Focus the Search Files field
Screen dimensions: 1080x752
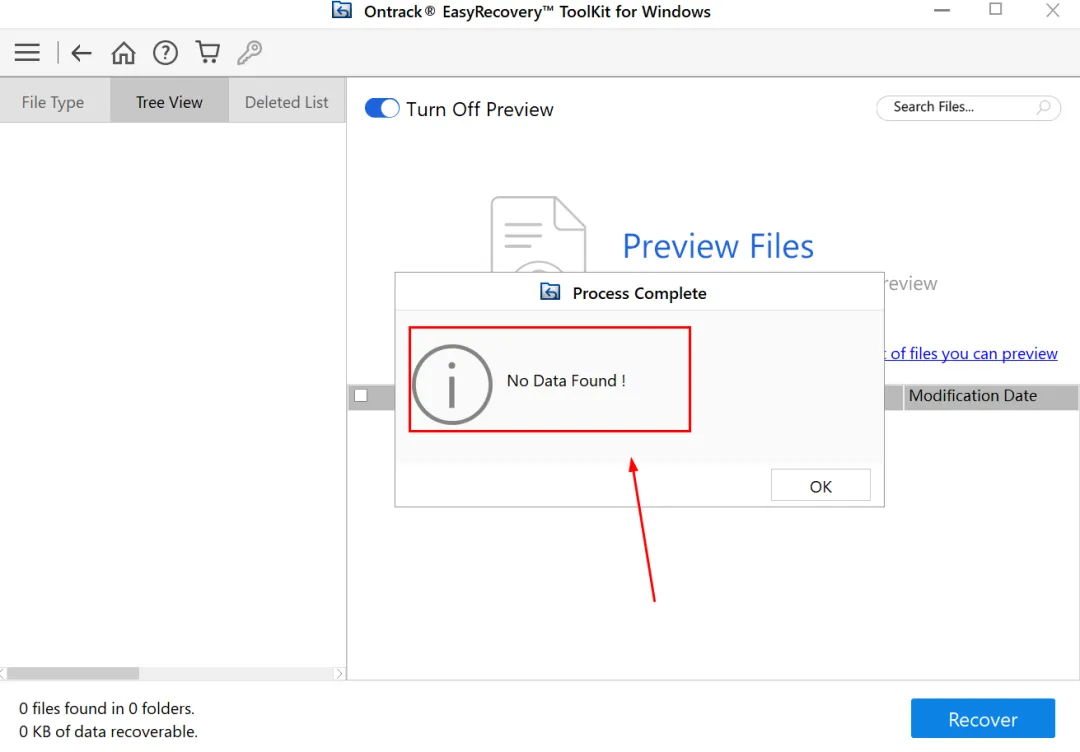pyautogui.click(x=968, y=107)
